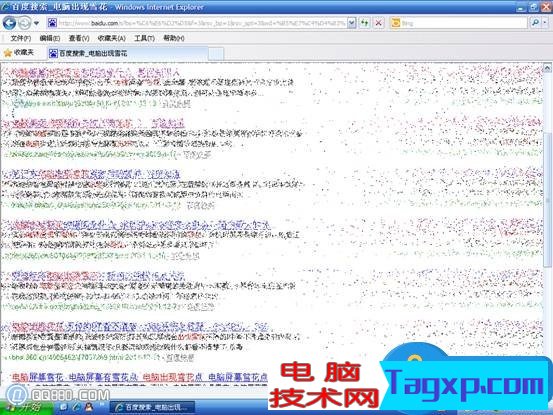The width and height of the screenshot is (553, 415).
Task: Click the Bing search provider icon
Action: [x=396, y=23]
